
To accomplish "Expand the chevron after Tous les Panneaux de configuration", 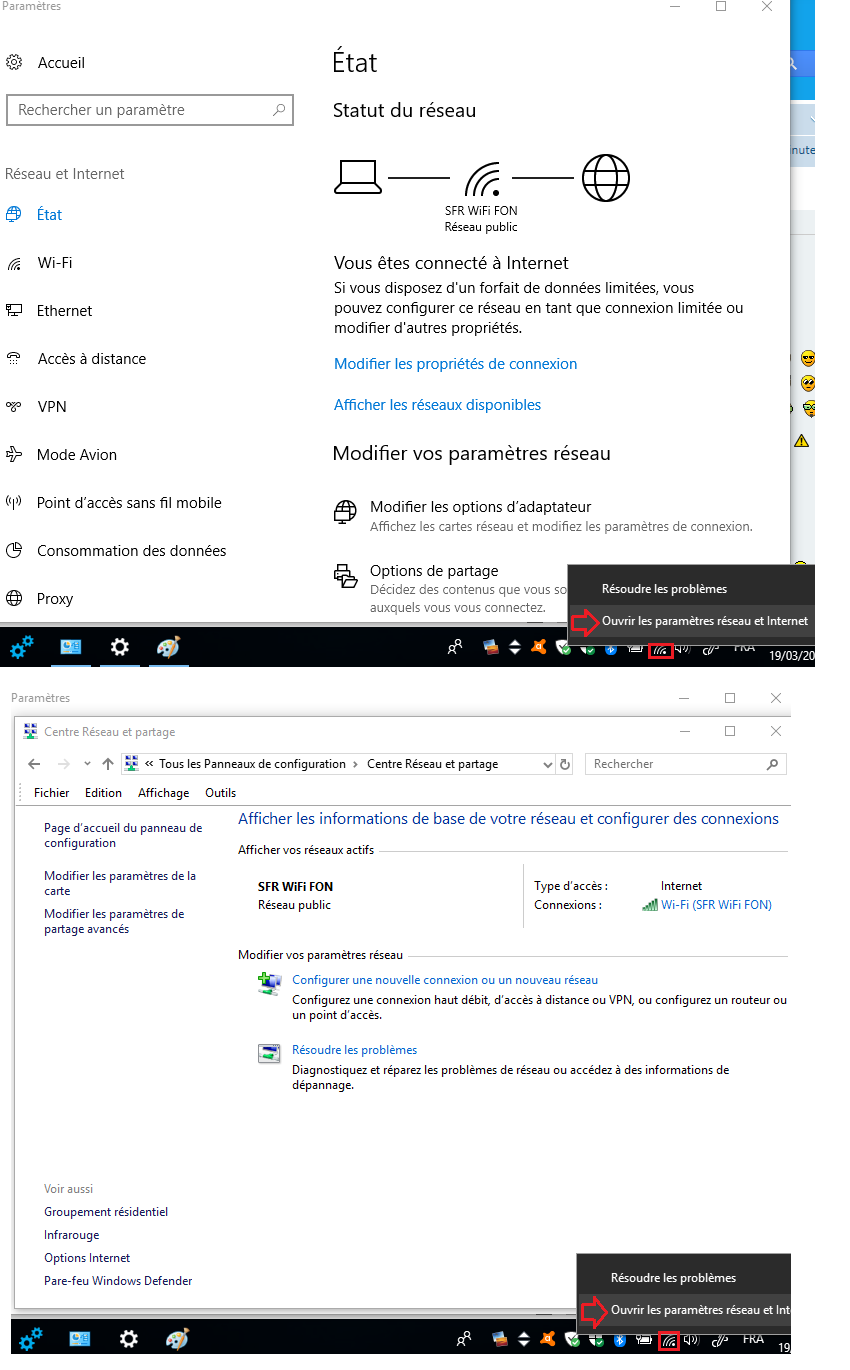I will click(355, 764).
